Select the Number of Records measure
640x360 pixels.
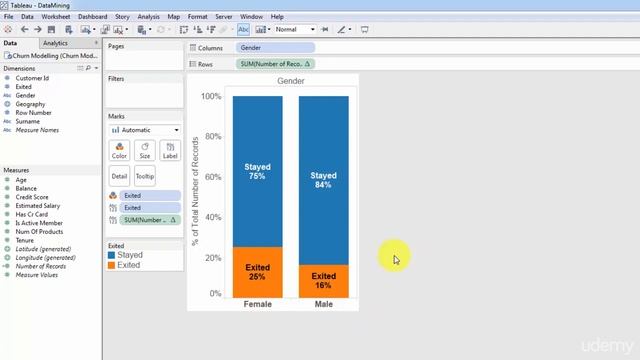tap(40, 266)
